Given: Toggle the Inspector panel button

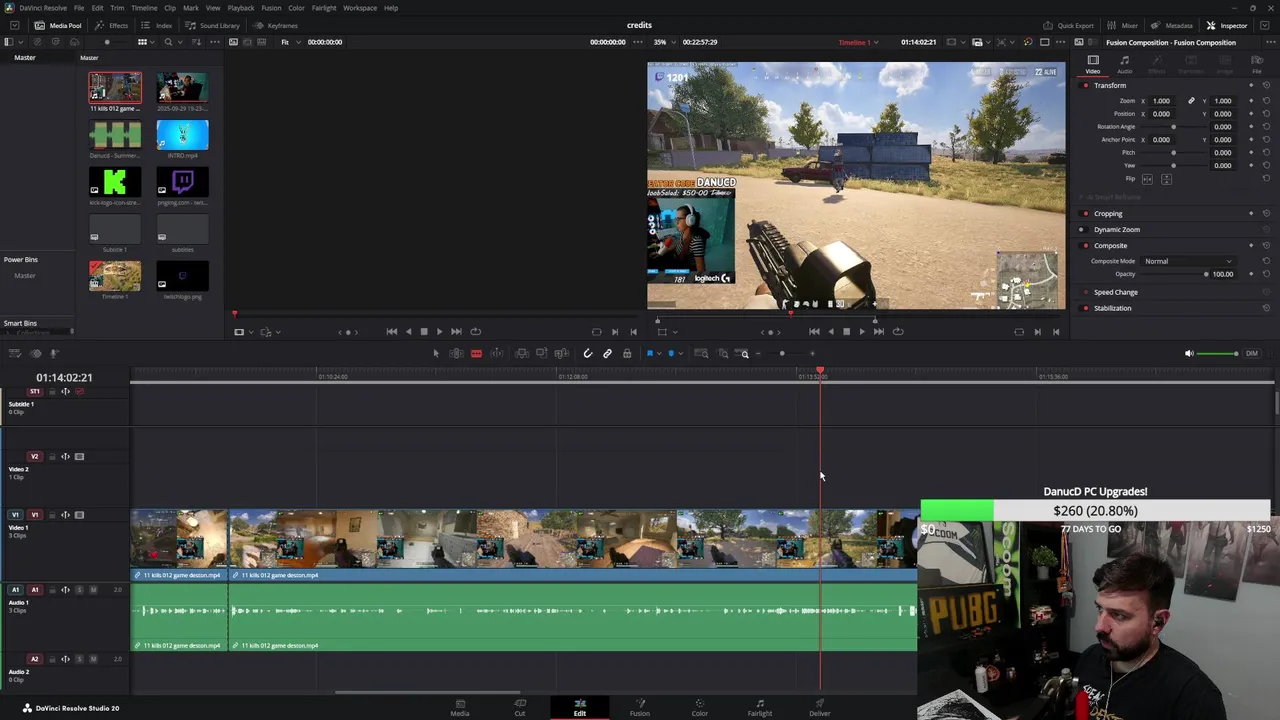Looking at the screenshot, I should pos(1227,25).
